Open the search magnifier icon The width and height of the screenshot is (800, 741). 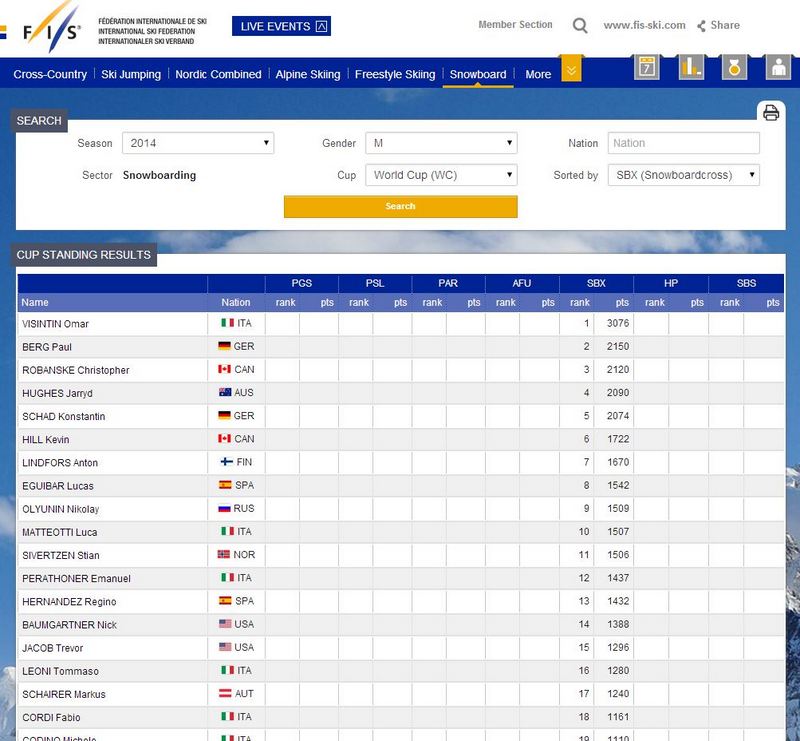pos(580,26)
